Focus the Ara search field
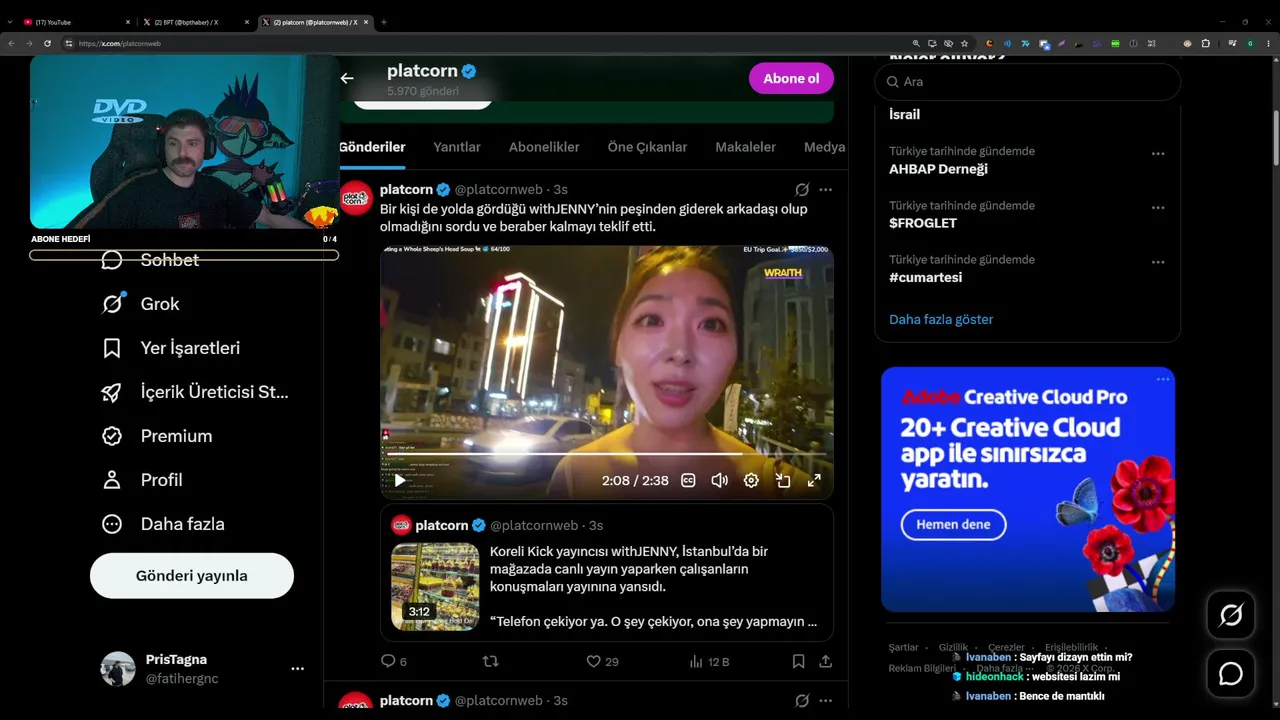 (x=1028, y=82)
